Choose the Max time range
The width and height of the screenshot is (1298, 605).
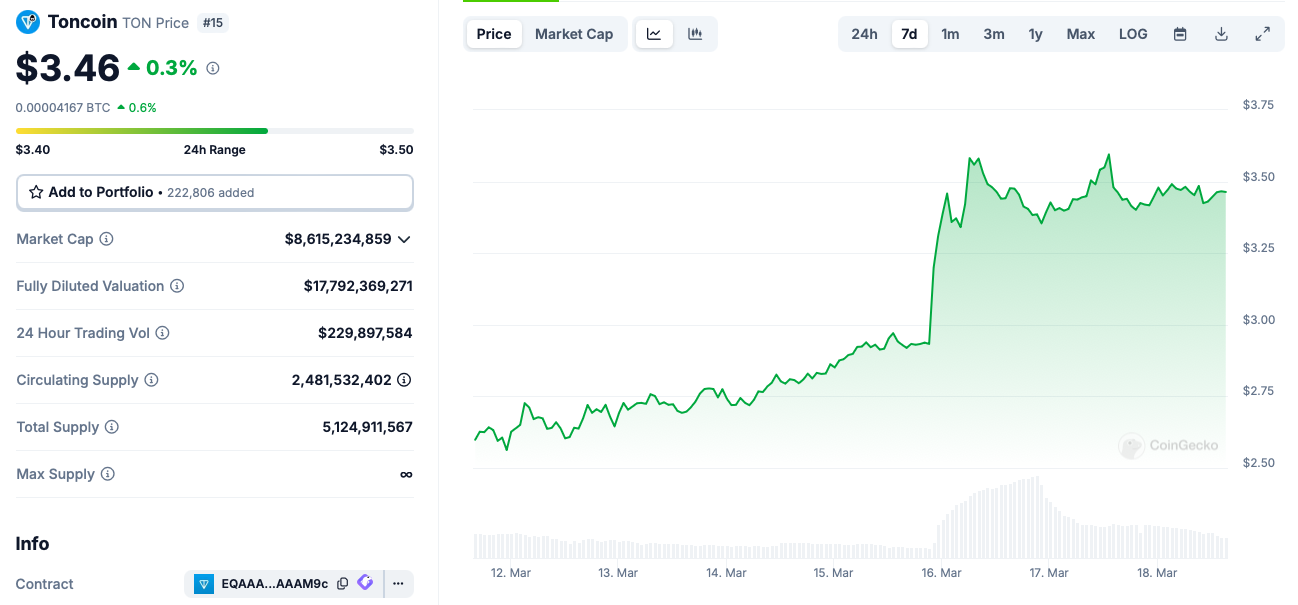point(1080,34)
